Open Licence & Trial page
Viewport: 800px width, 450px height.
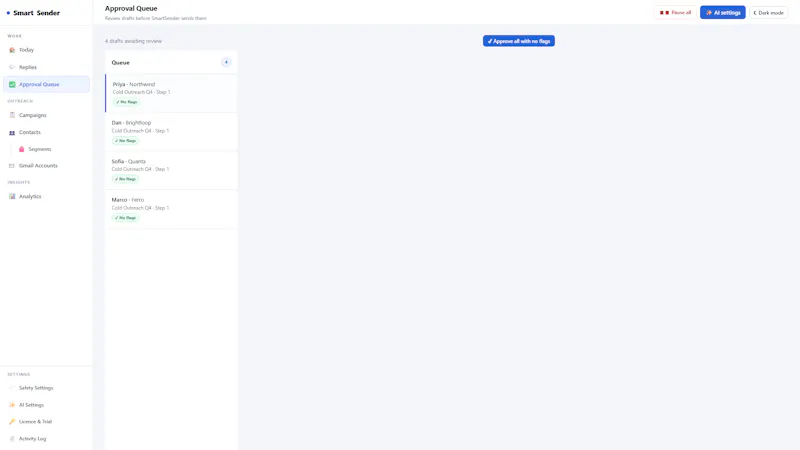[x=46, y=421]
